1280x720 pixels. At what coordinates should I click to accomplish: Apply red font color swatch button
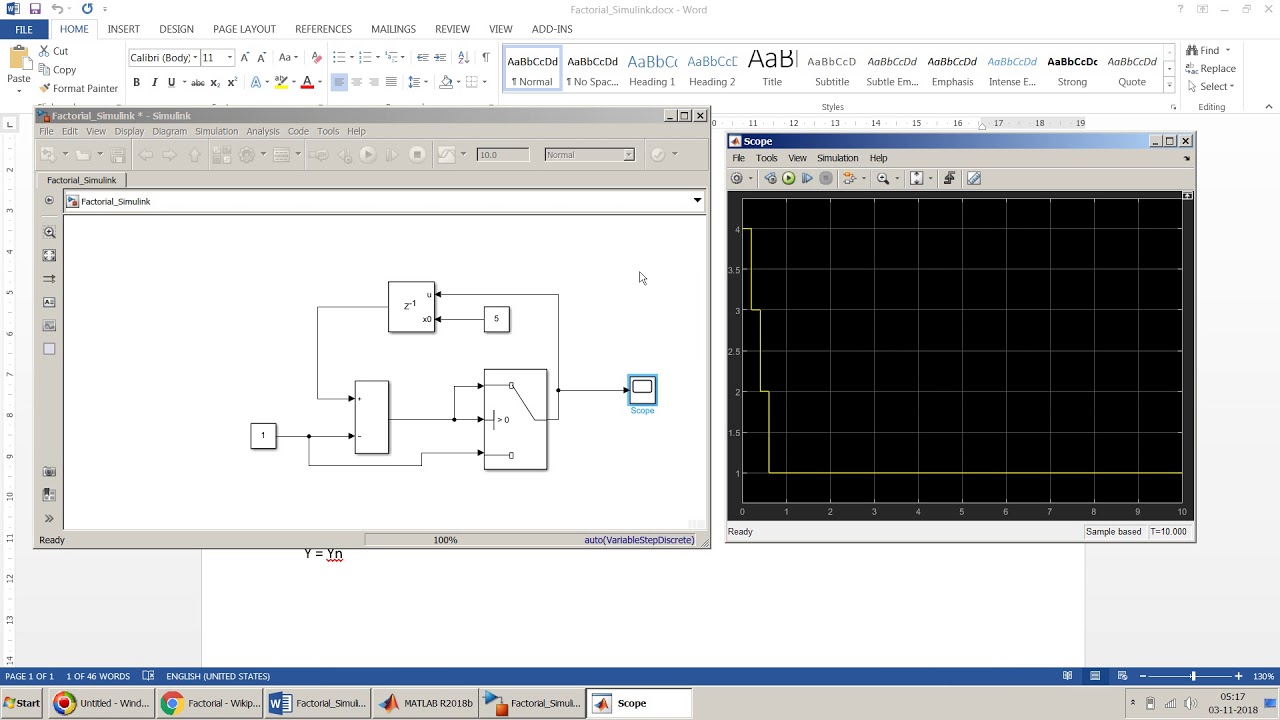click(307, 82)
